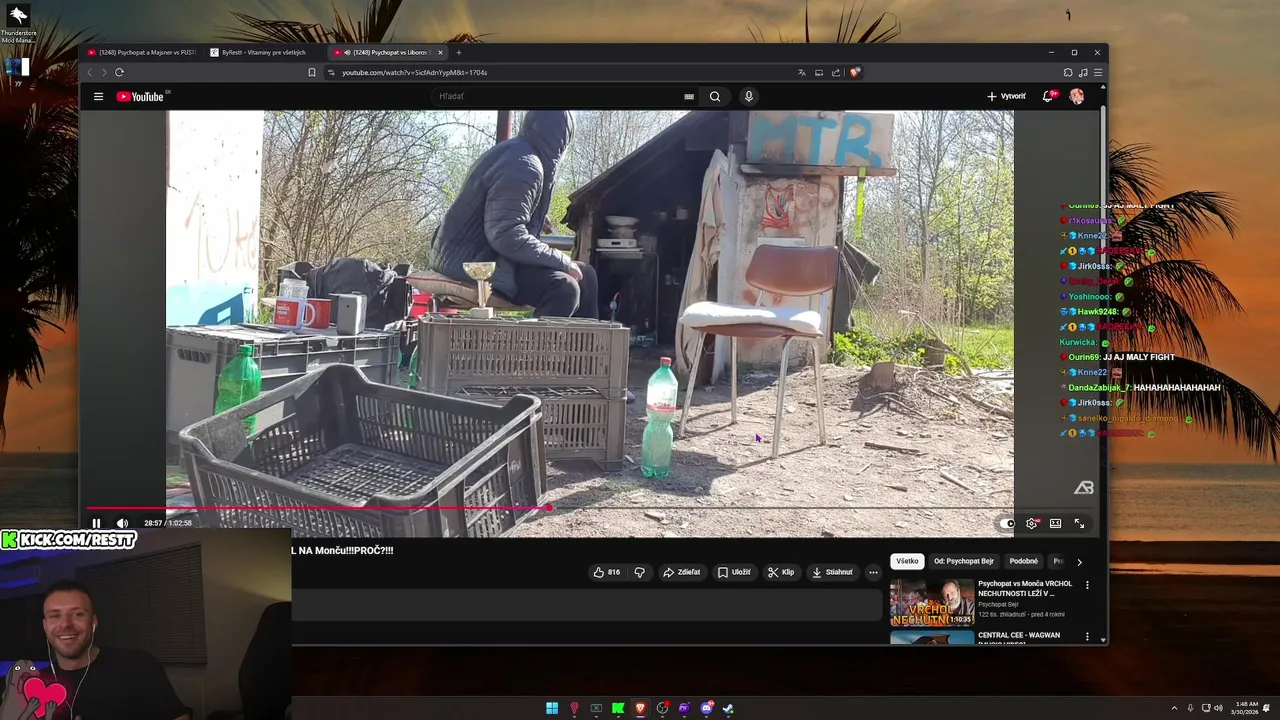Screen dimensions: 1280x720
Task: Open more actions three-dot menu under video
Action: pyautogui.click(x=873, y=572)
